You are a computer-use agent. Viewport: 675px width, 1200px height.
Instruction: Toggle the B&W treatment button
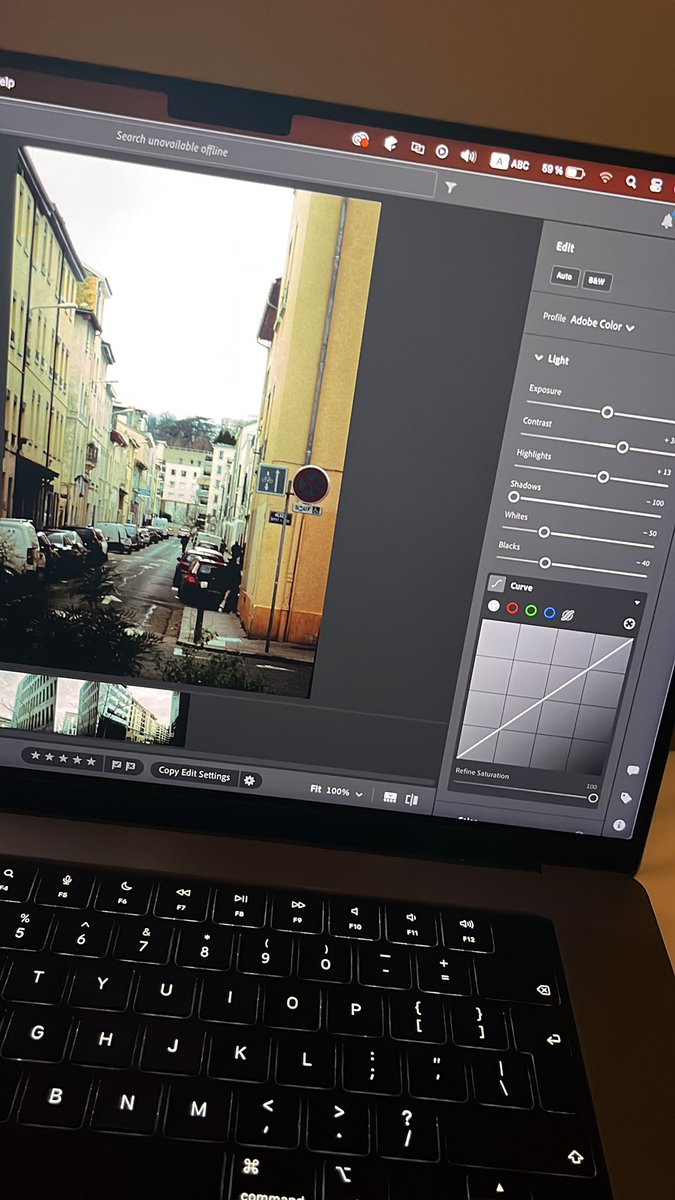coord(597,282)
